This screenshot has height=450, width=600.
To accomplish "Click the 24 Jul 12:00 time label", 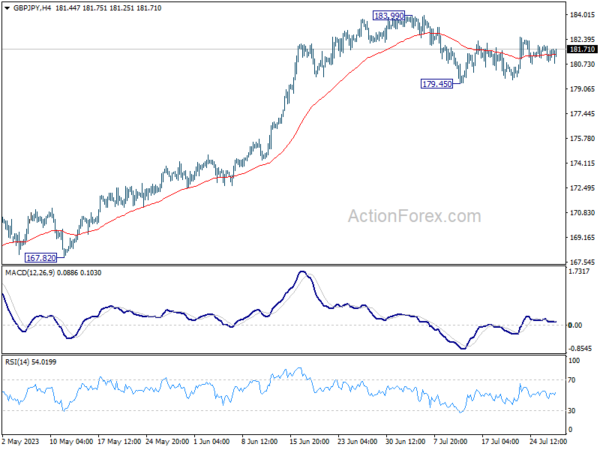I will coord(548,442).
